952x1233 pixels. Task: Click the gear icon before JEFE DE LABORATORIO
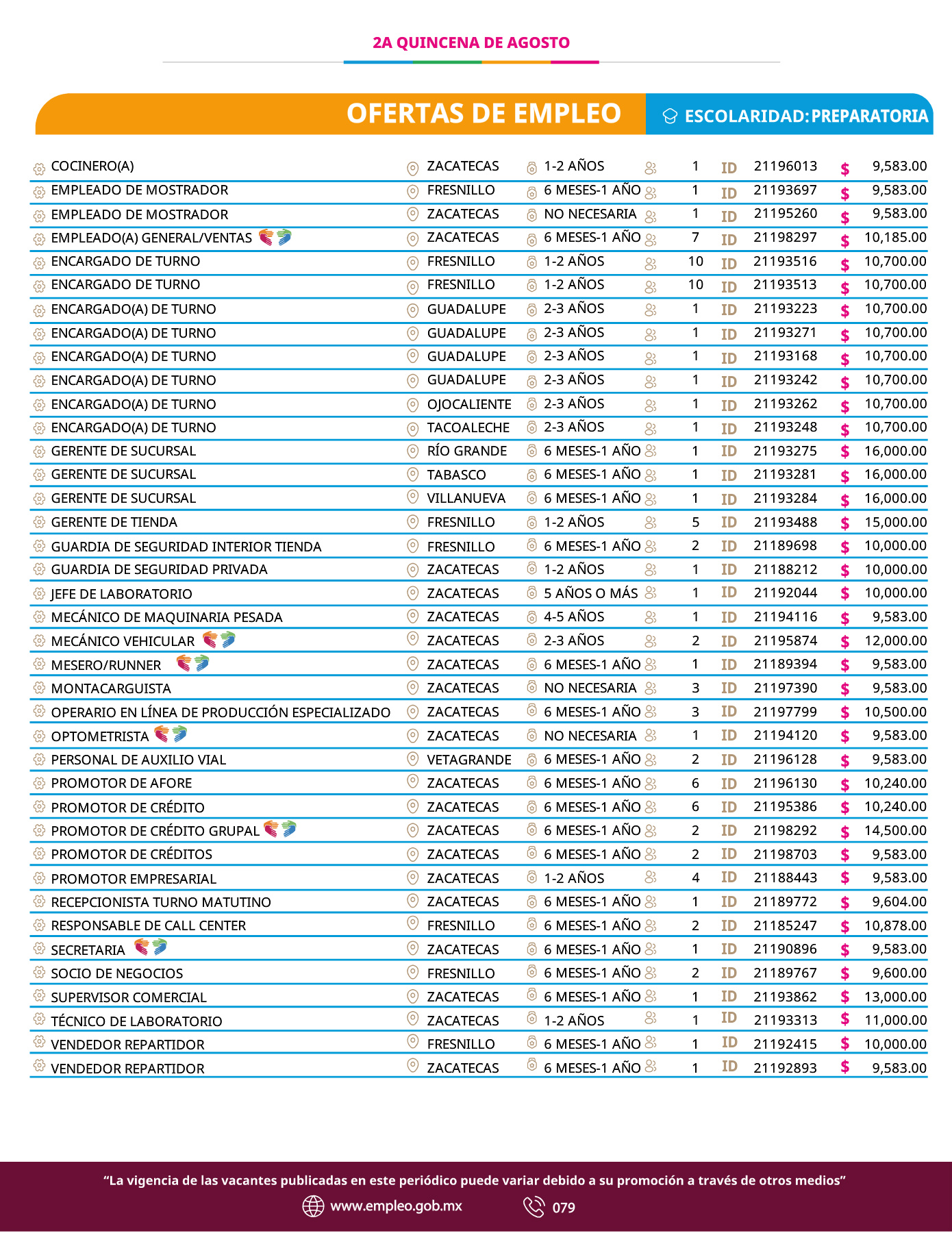[39, 593]
